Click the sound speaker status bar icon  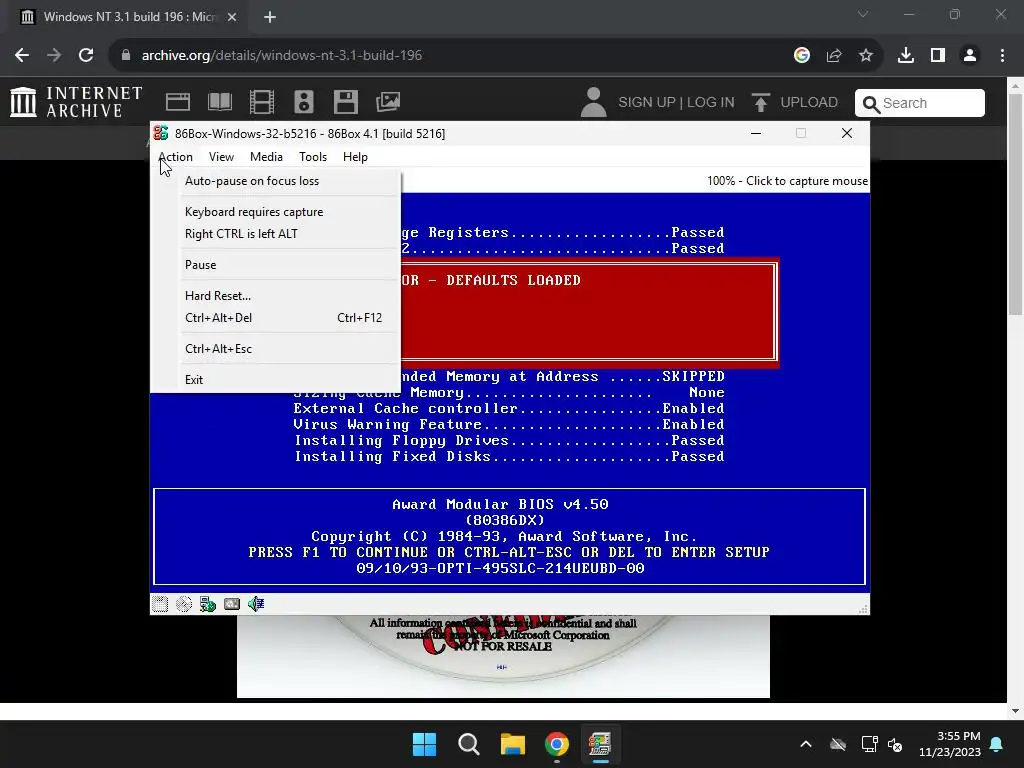pos(256,604)
